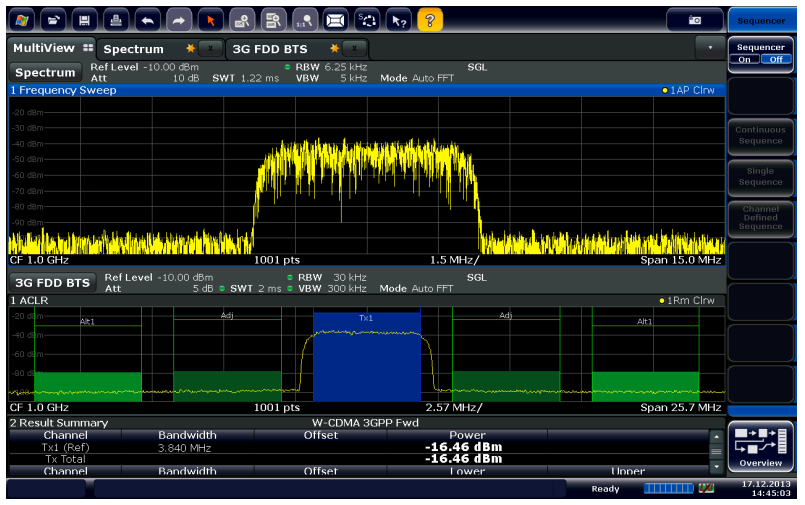Switch to the 3G FDD BTS tab

click(270, 49)
